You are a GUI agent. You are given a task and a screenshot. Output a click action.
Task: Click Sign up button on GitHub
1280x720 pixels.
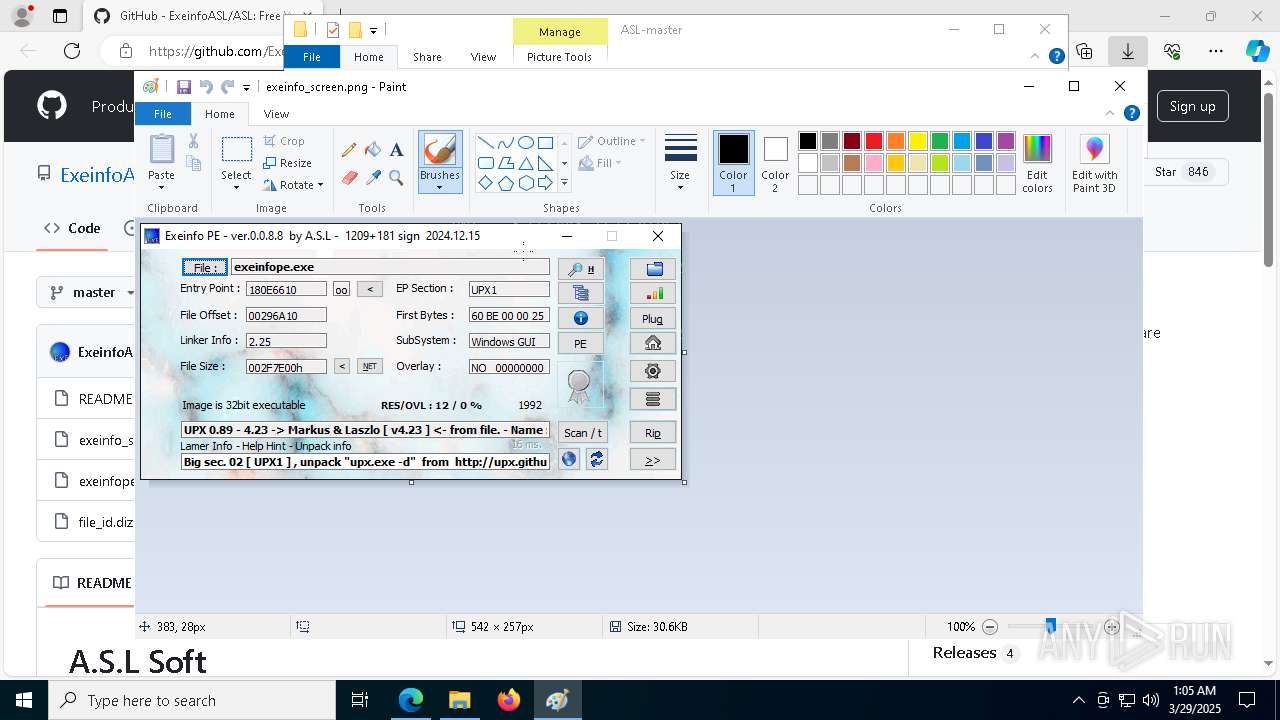coord(1192,106)
